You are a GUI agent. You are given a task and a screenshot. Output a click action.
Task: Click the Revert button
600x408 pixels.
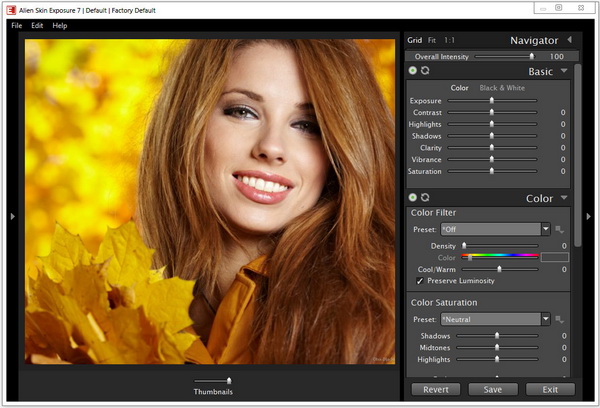pyautogui.click(x=436, y=389)
